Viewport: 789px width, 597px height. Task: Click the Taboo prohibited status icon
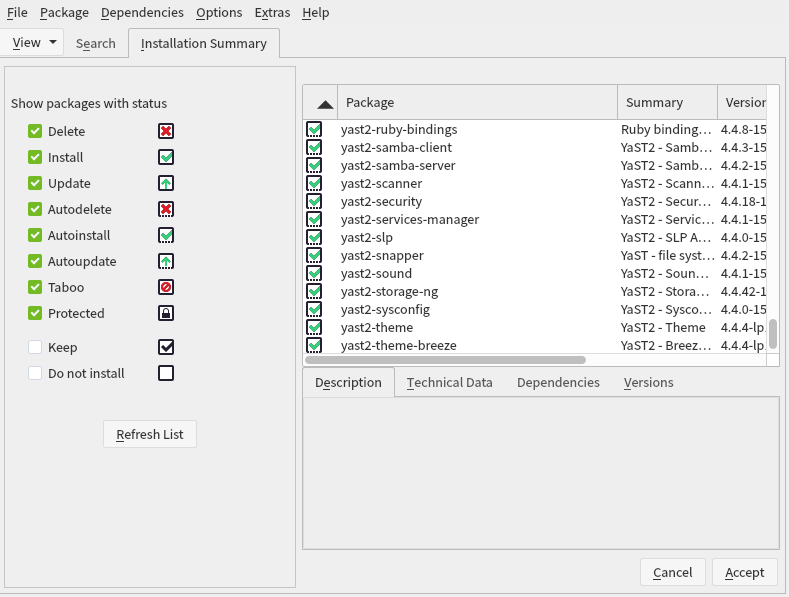click(166, 287)
